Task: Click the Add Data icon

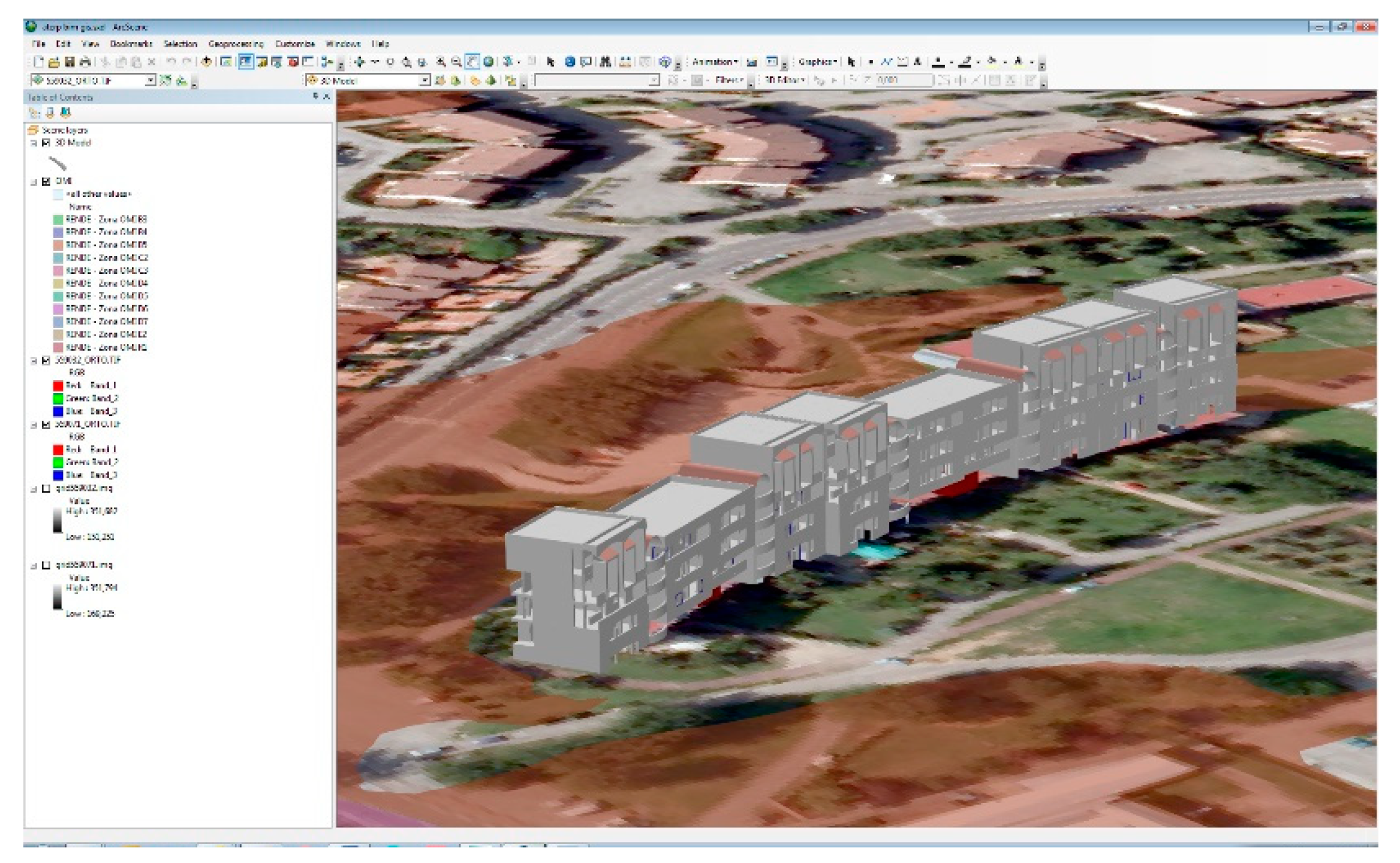Action: point(206,62)
